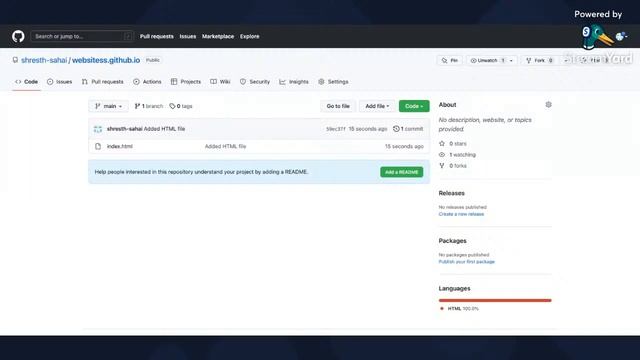Switch to the Code tab
Image resolution: width=640 pixels, height=360 pixels.
27,82
